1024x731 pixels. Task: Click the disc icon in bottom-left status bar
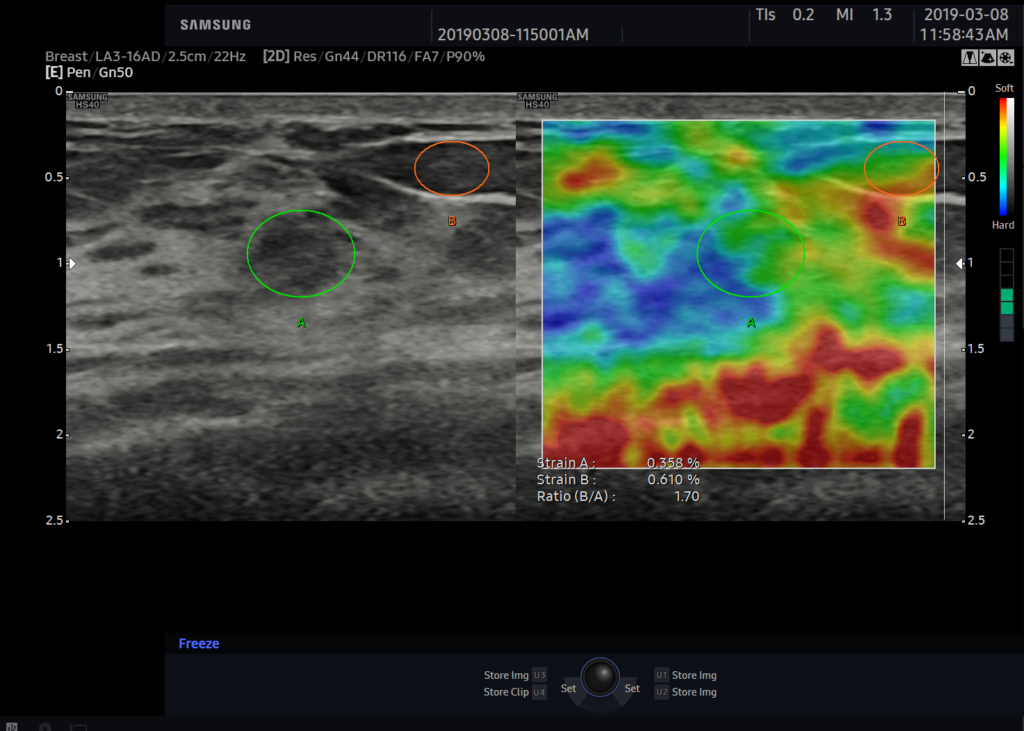coord(45,726)
